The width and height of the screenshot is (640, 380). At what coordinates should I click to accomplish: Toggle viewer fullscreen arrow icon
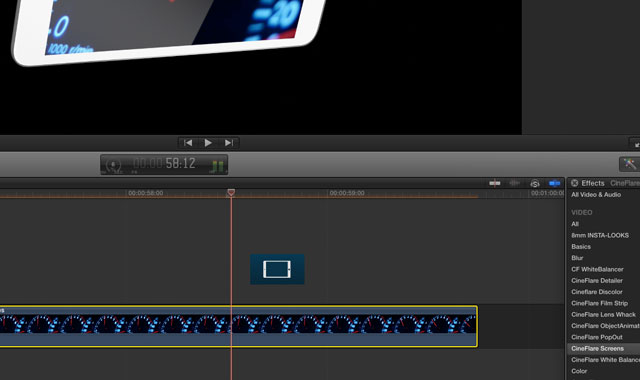pyautogui.click(x=636, y=144)
